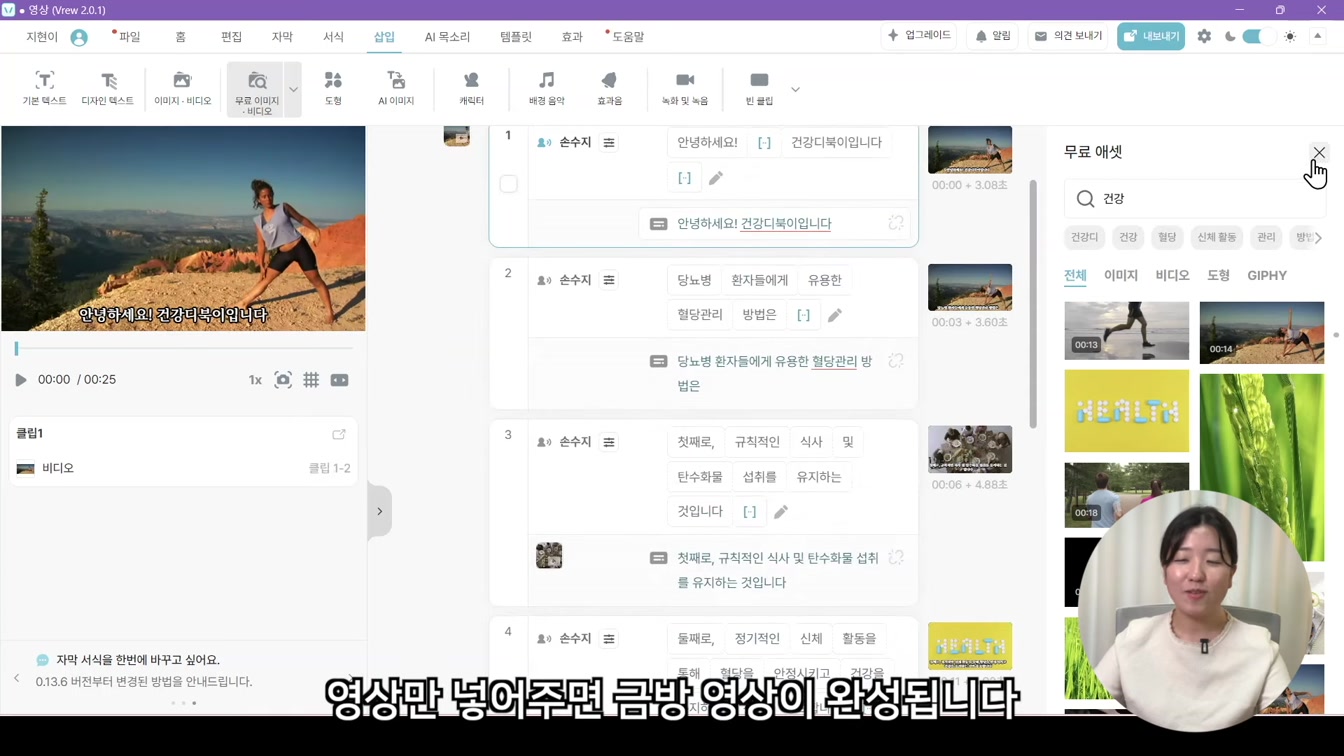Open external link icon for 클립1
This screenshot has width=1344, height=756.
pyautogui.click(x=339, y=434)
